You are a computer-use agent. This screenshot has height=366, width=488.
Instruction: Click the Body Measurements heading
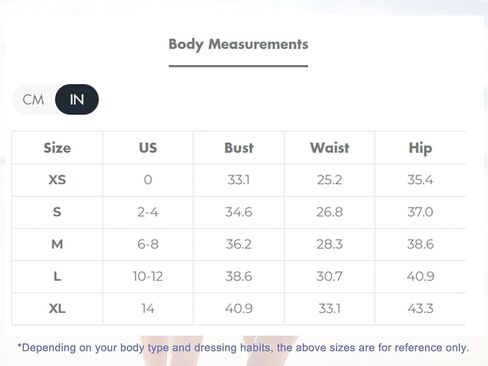point(238,44)
